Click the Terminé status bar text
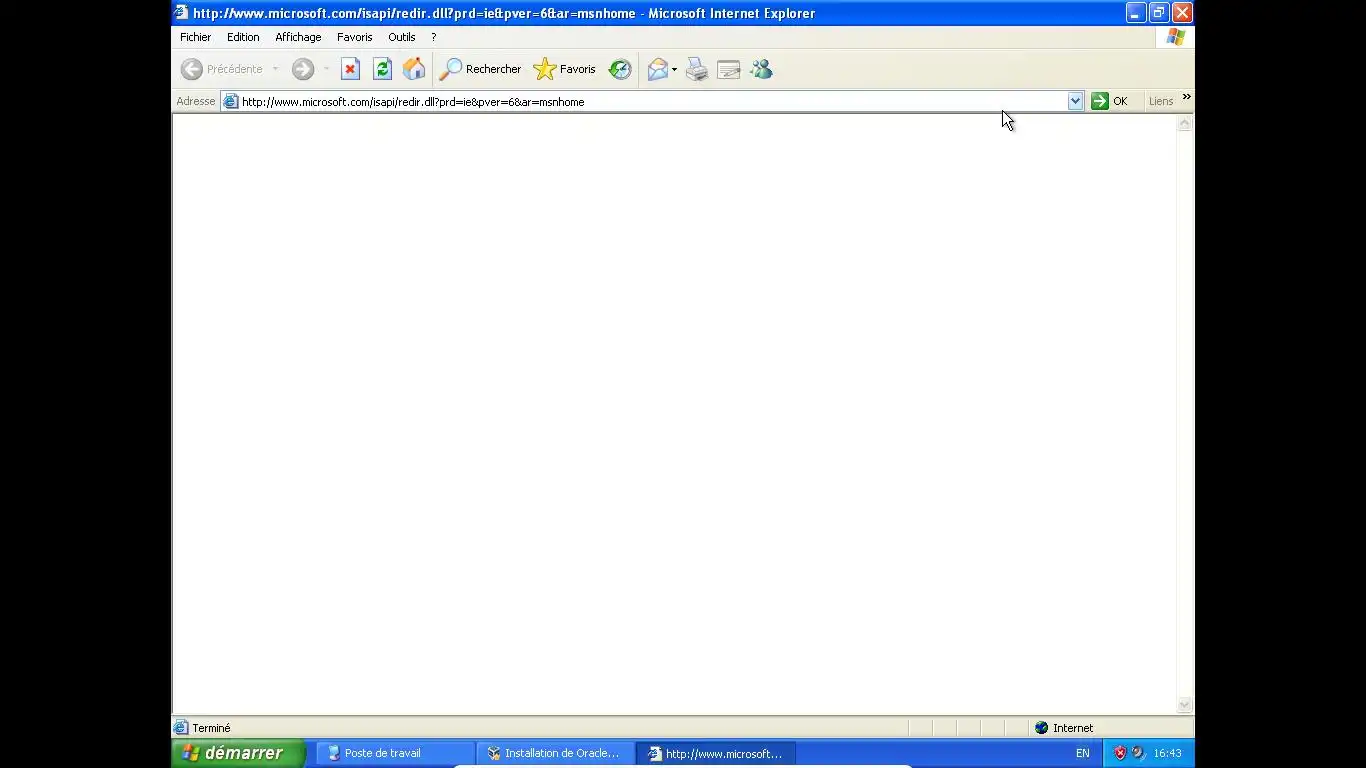 click(211, 728)
